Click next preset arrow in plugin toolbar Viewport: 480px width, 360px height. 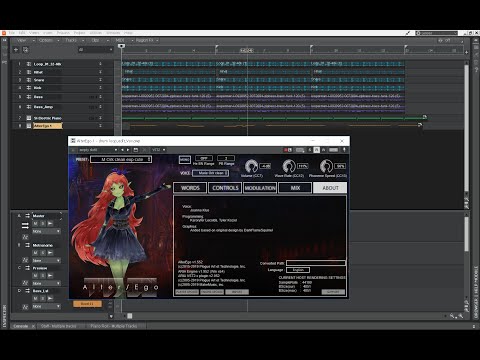pyautogui.click(x=128, y=150)
